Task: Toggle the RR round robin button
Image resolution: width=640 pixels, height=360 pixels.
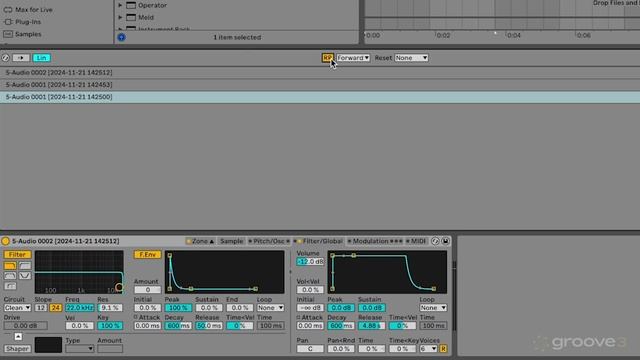Action: (x=327, y=58)
